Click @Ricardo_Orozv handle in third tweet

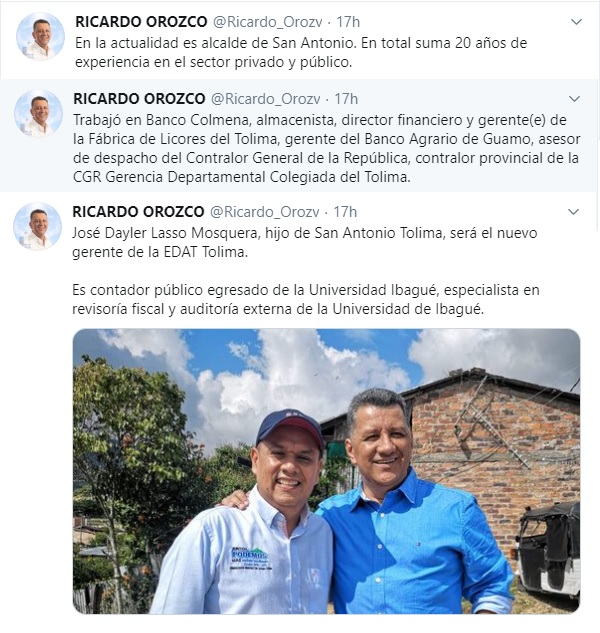point(265,212)
